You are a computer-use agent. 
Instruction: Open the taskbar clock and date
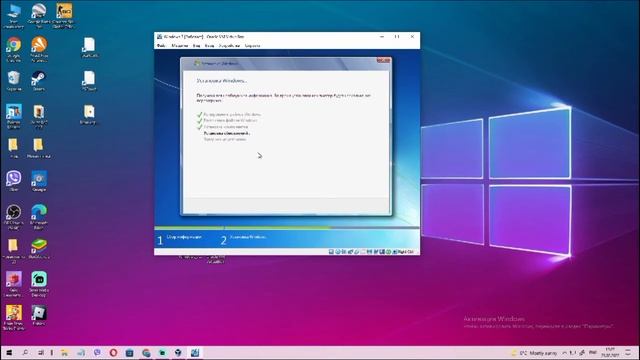point(610,353)
